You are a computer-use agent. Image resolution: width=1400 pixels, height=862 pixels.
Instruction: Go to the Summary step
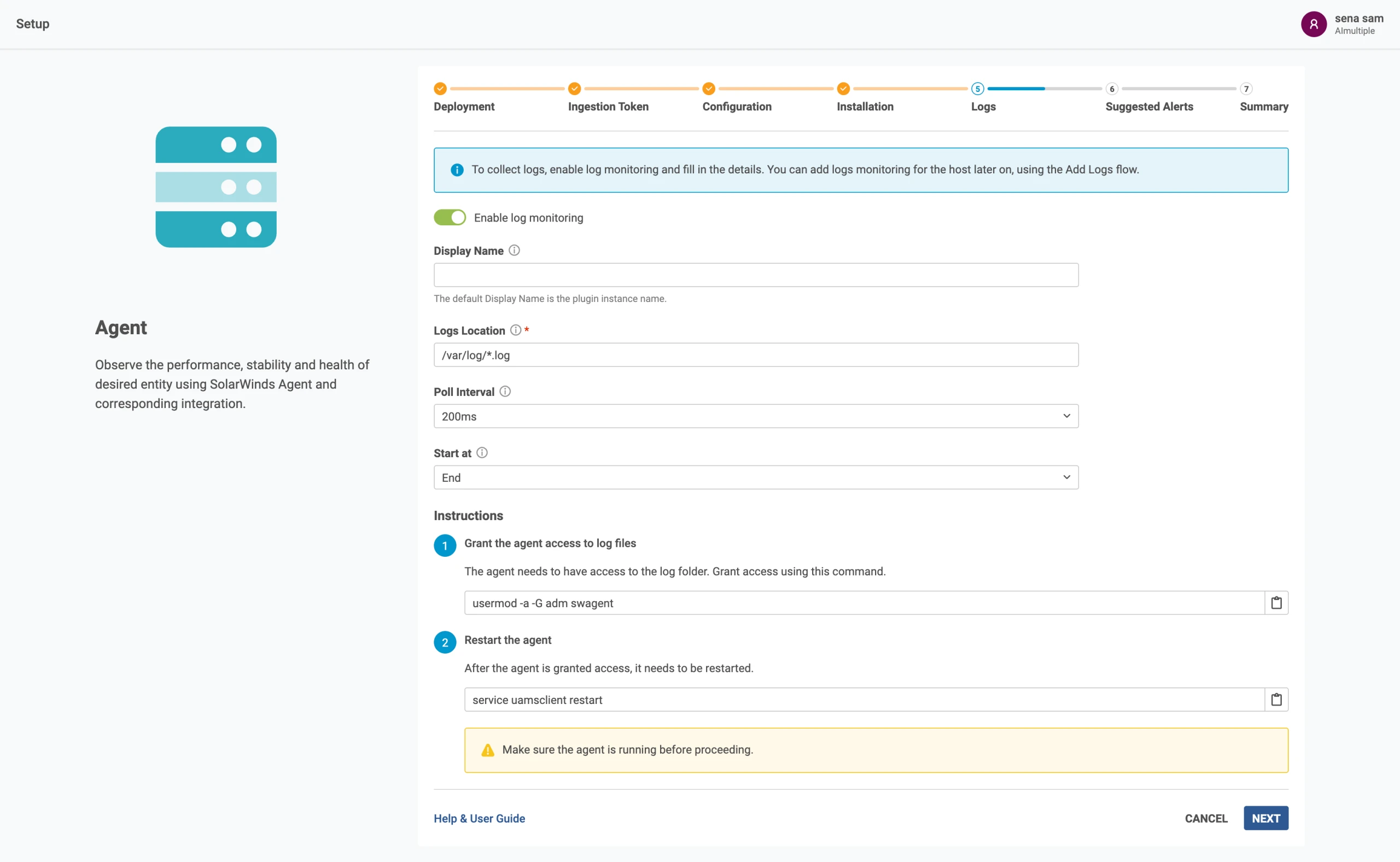[1264, 107]
